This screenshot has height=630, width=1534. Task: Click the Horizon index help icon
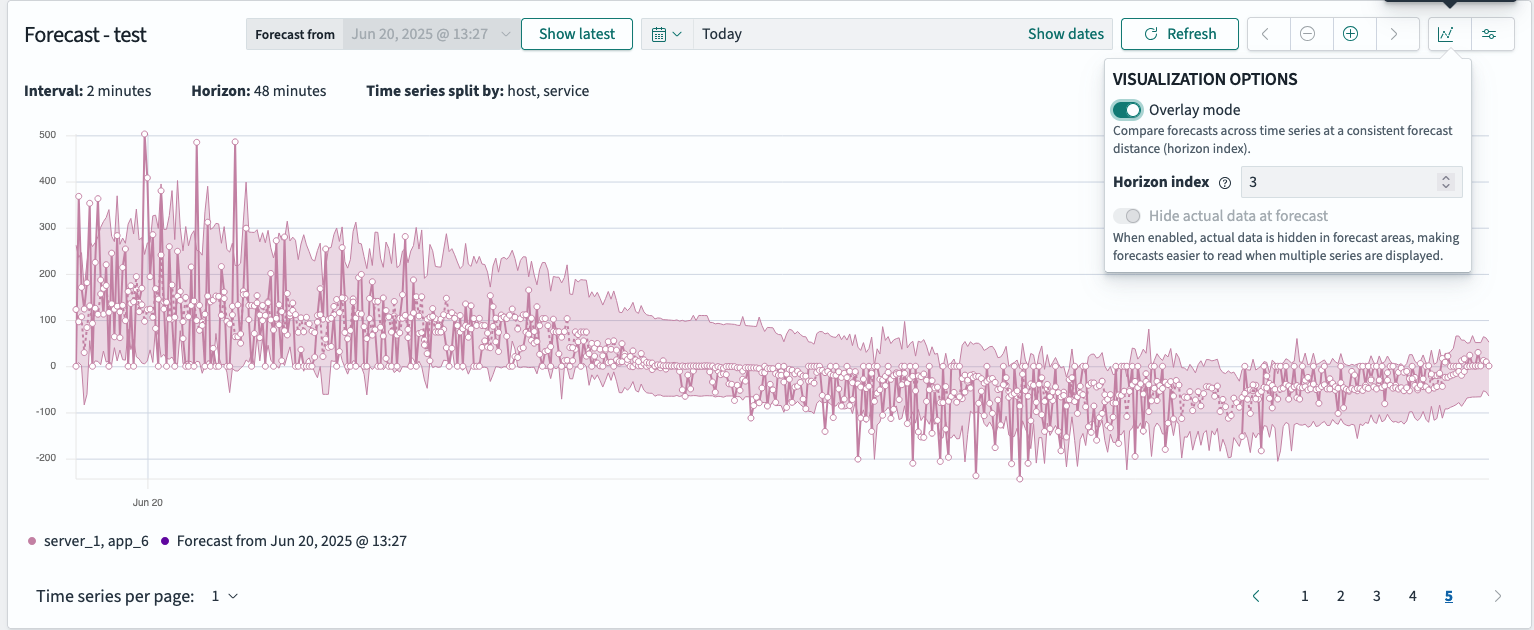pyautogui.click(x=1224, y=183)
